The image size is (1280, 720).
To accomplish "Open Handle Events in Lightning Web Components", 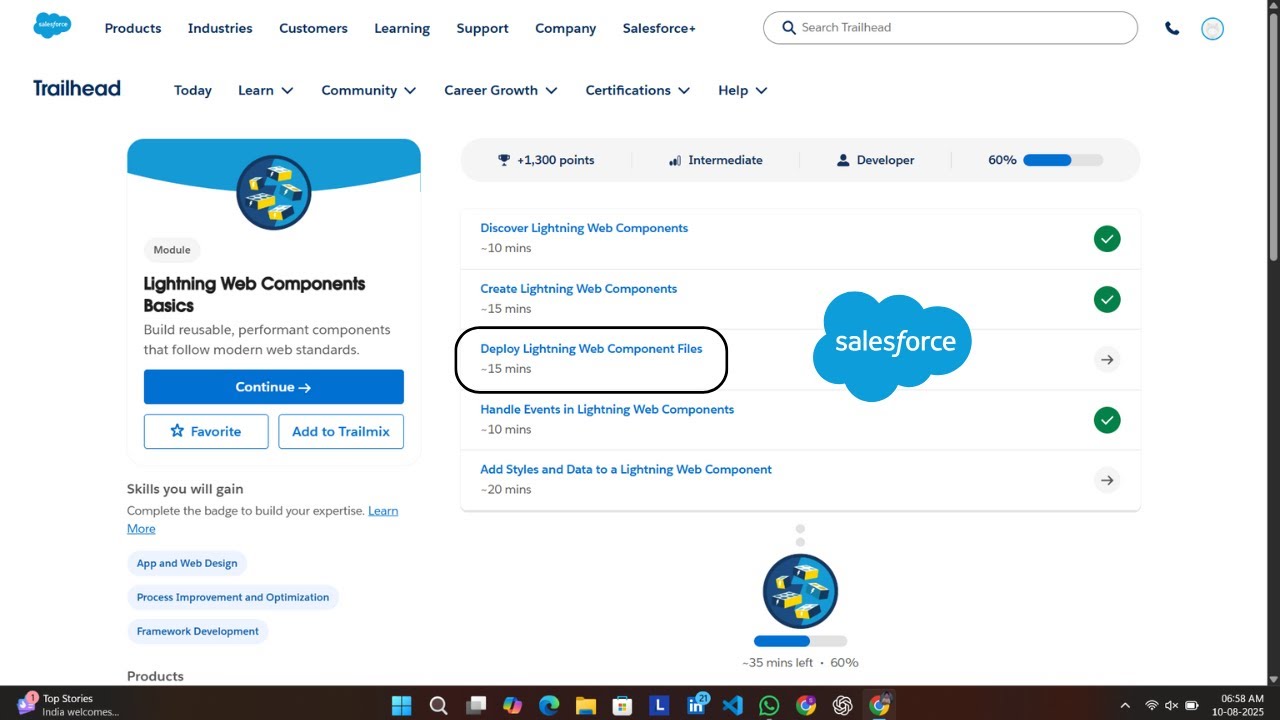I will 607,409.
